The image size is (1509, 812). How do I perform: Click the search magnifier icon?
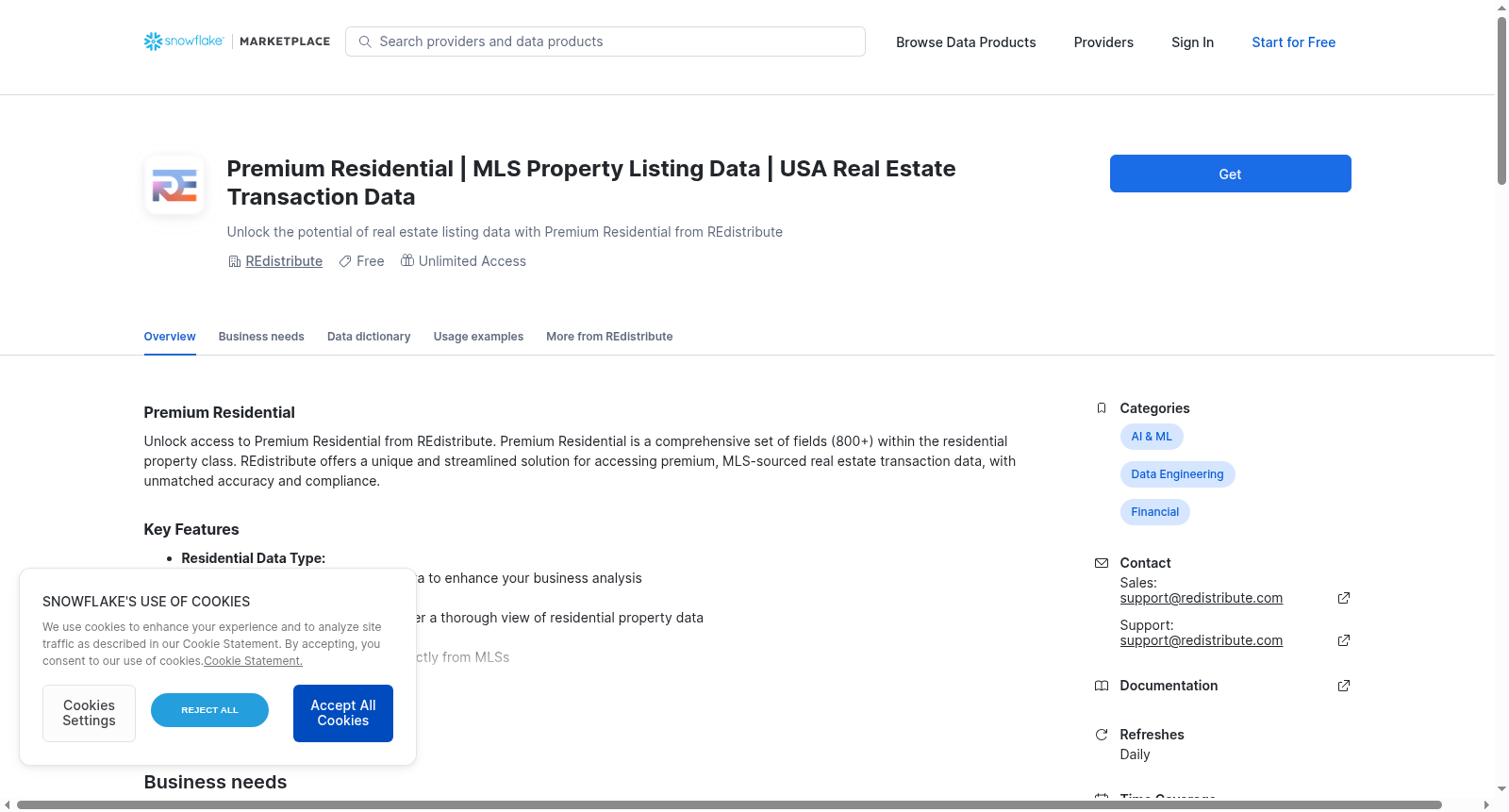pyautogui.click(x=365, y=41)
